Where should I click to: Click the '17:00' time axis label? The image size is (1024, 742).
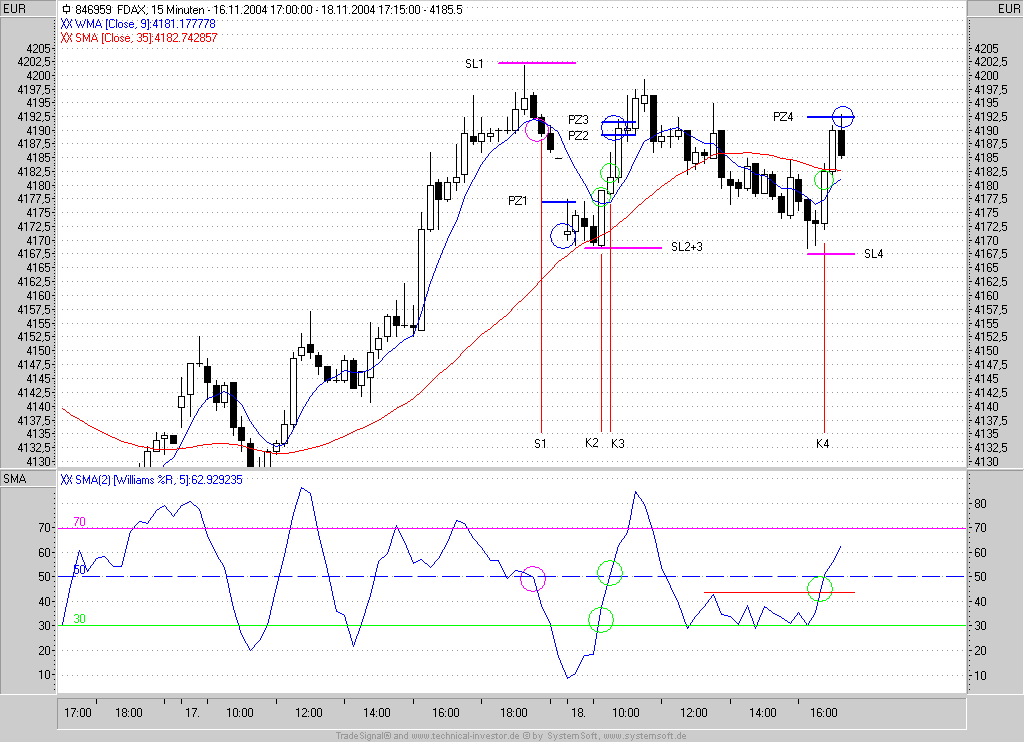78,713
